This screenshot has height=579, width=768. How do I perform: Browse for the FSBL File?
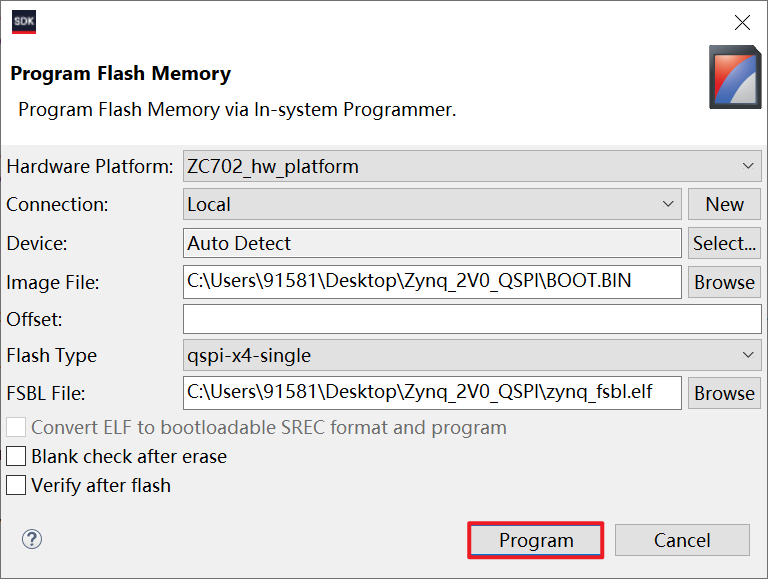click(x=724, y=393)
